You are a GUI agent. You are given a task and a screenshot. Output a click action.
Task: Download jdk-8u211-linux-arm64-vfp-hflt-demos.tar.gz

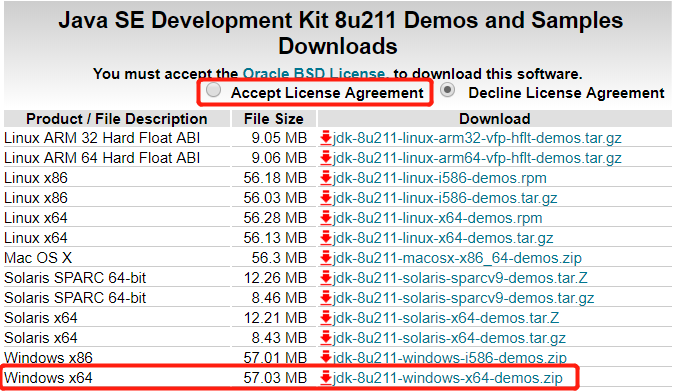(x=477, y=158)
